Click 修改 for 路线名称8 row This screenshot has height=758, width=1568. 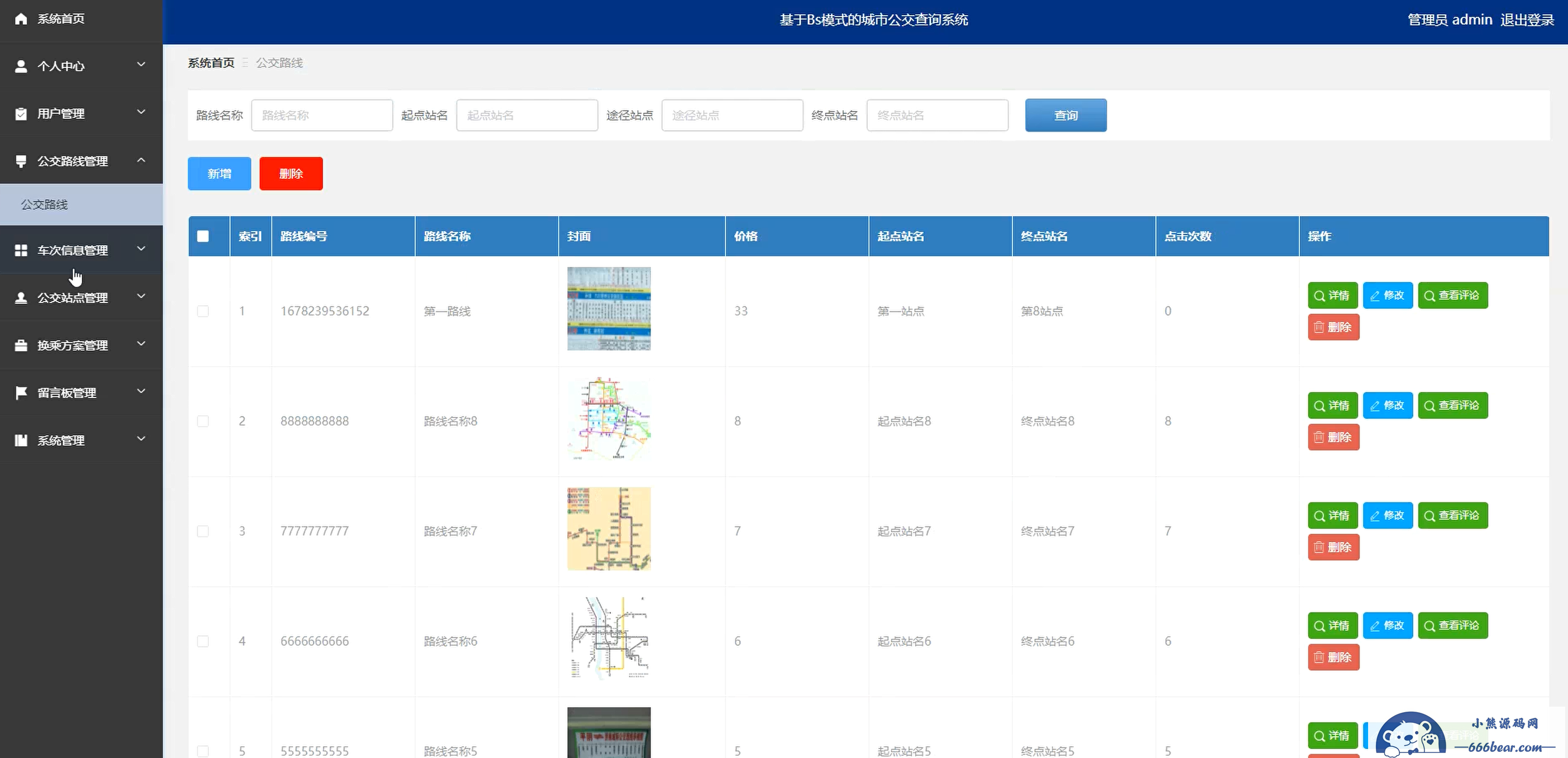1388,405
